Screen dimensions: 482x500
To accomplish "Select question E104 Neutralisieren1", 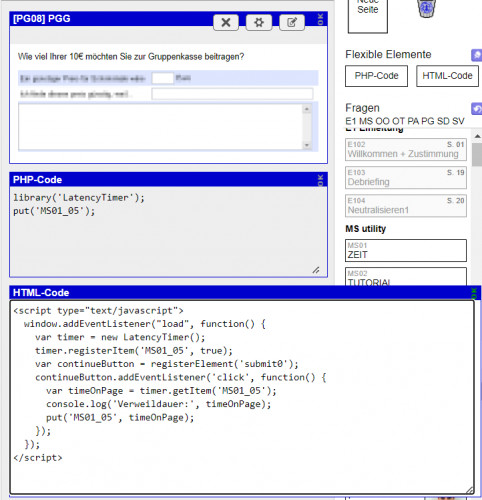I will tap(406, 206).
